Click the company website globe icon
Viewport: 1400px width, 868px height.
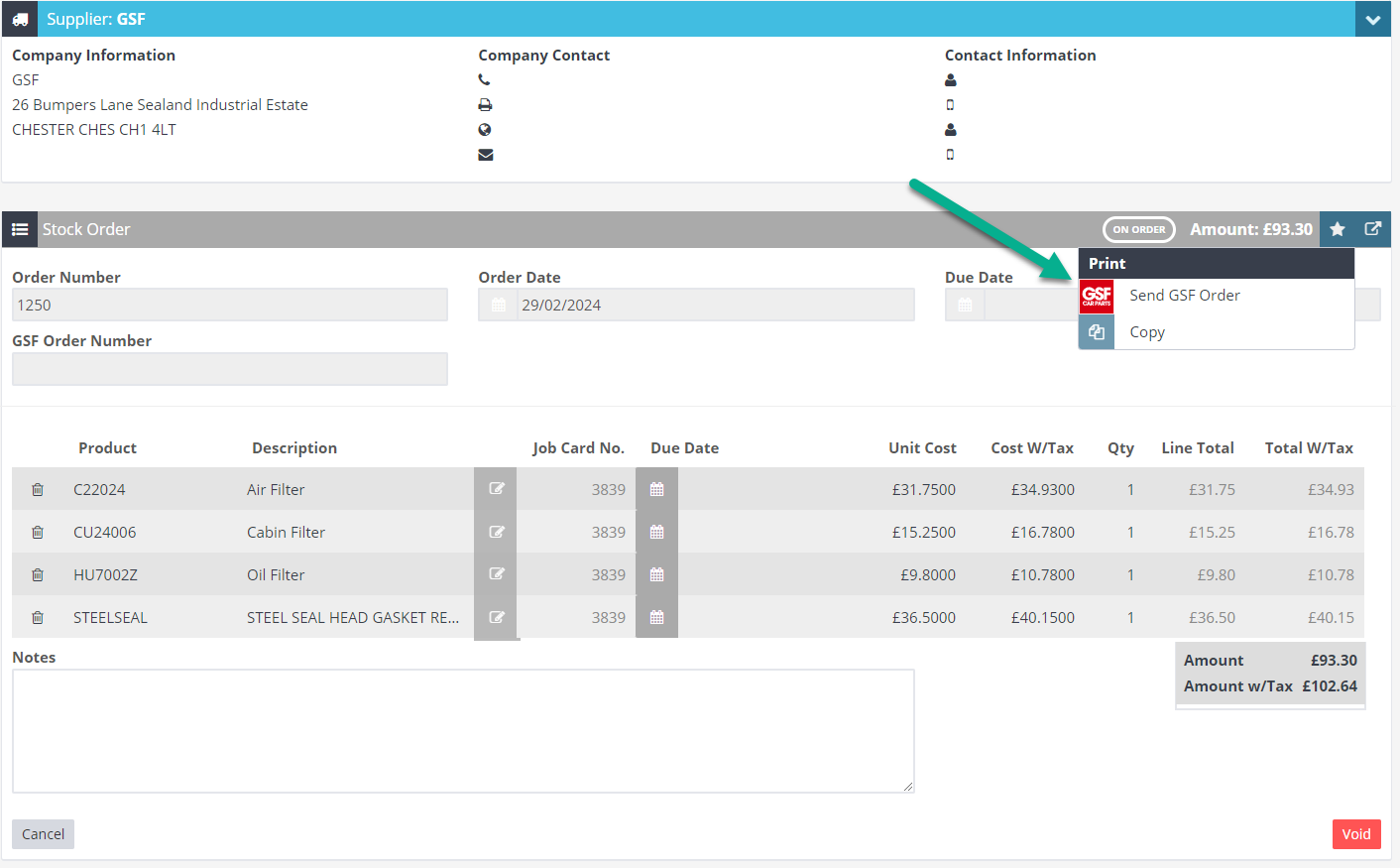click(x=485, y=130)
